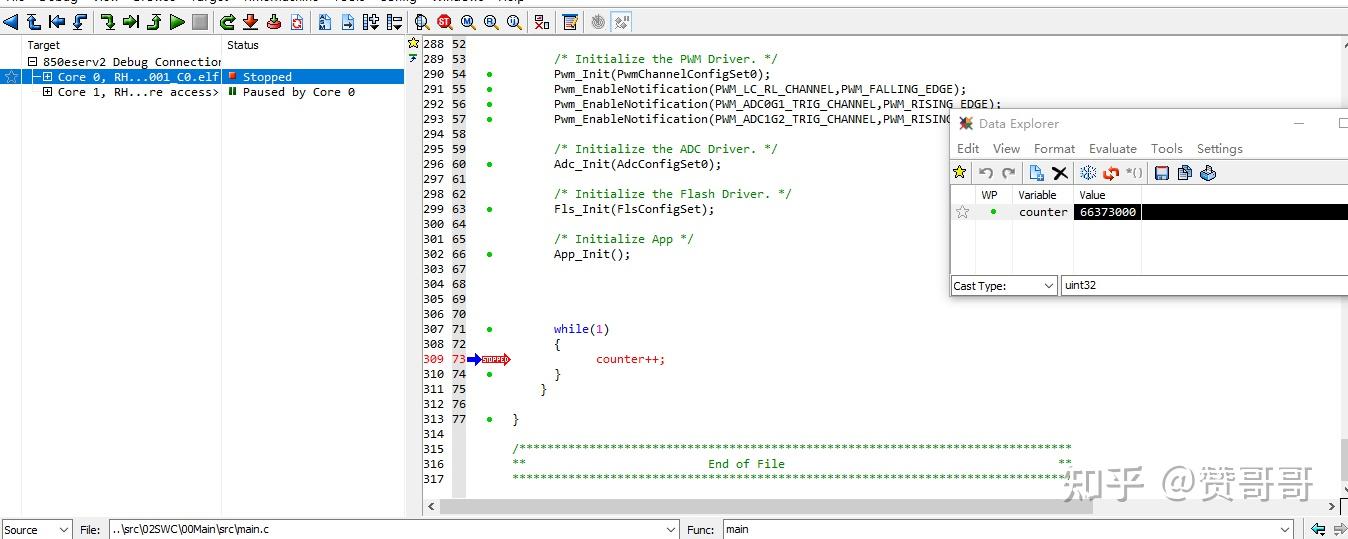Click the notepad with pencil toolbar icon
1348x539 pixels.
point(570,22)
